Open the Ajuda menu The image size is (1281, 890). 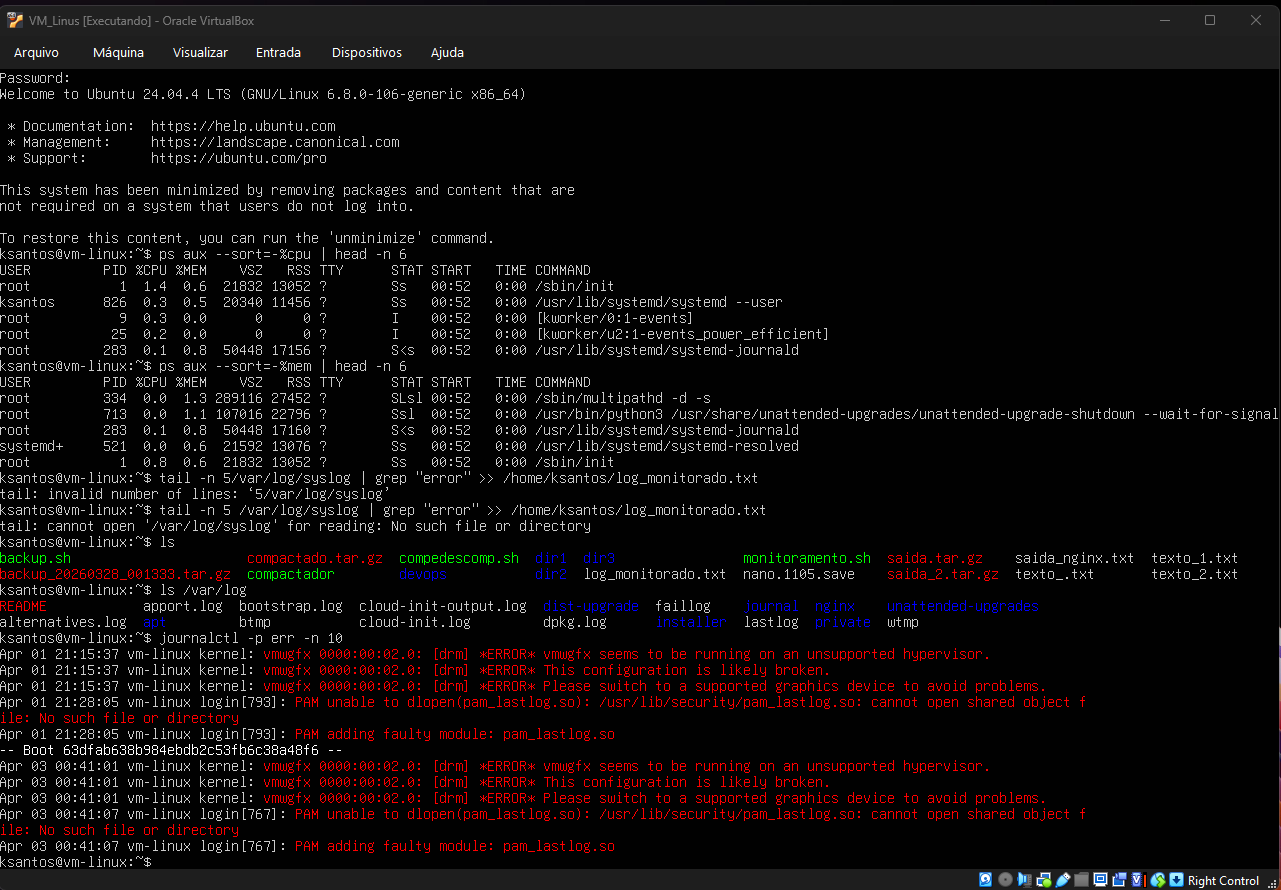[x=447, y=52]
